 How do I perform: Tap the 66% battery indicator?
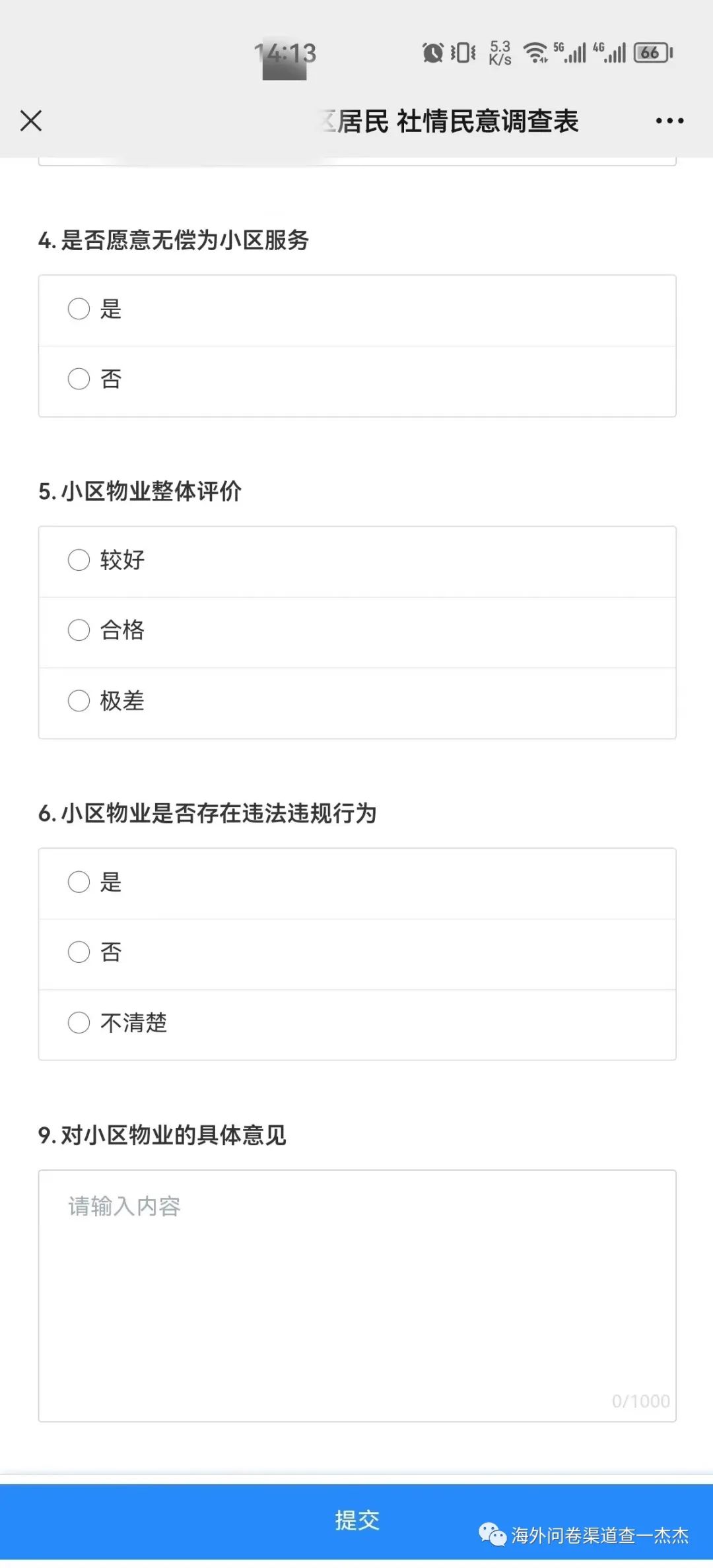[x=650, y=52]
